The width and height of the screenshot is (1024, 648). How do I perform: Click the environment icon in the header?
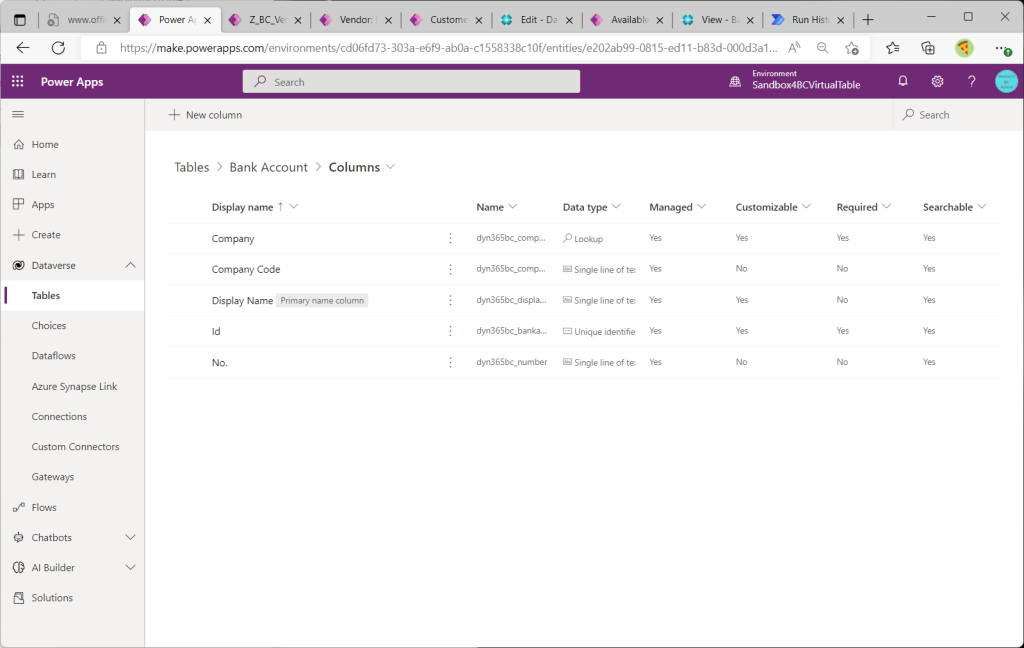[735, 82]
